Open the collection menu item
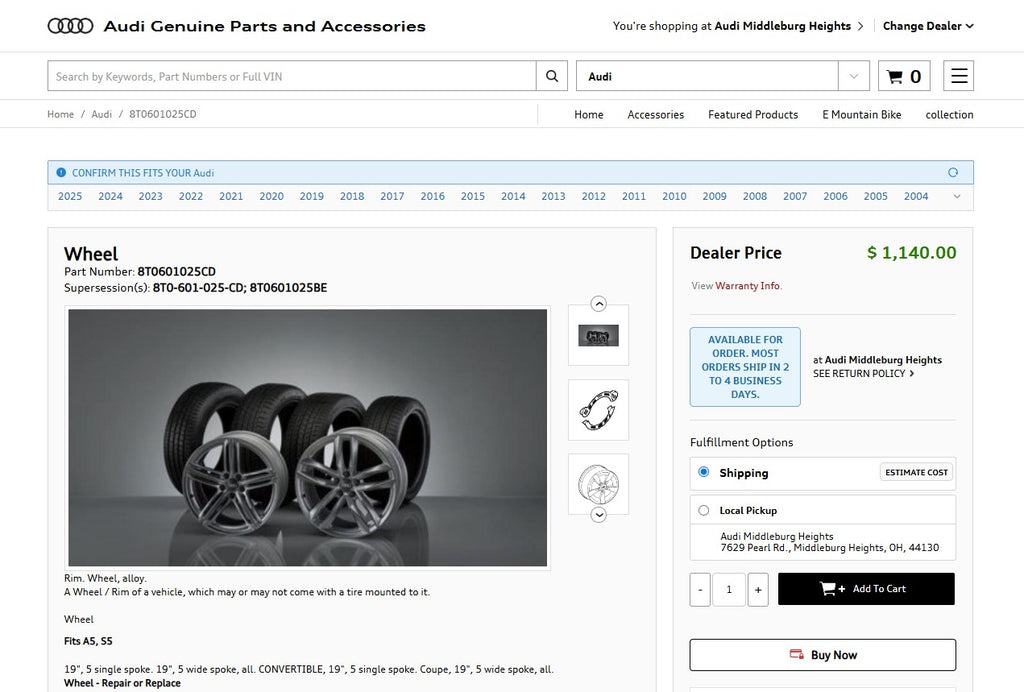Screen dimensions: 1024x692 (949, 115)
